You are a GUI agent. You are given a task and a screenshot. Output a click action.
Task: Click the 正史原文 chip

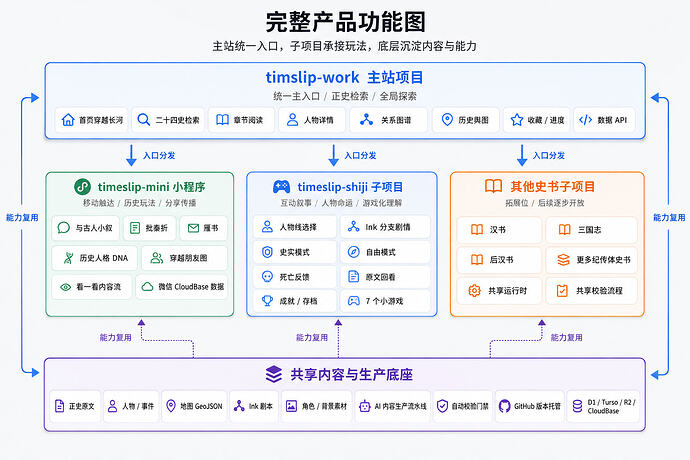75,406
